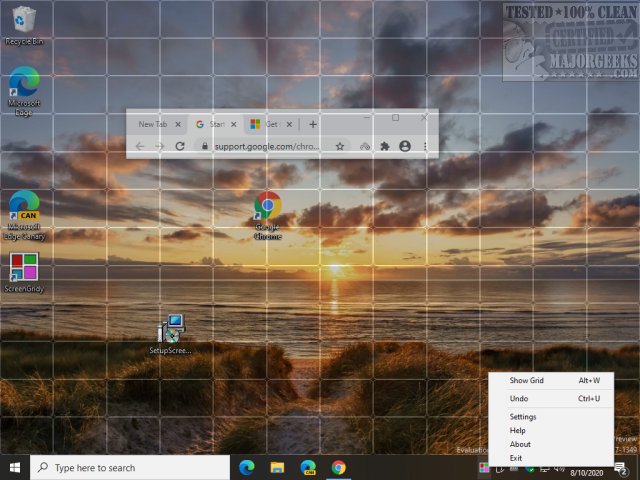
Task: Select the Google Chrome desktop shortcut
Action: click(267, 216)
